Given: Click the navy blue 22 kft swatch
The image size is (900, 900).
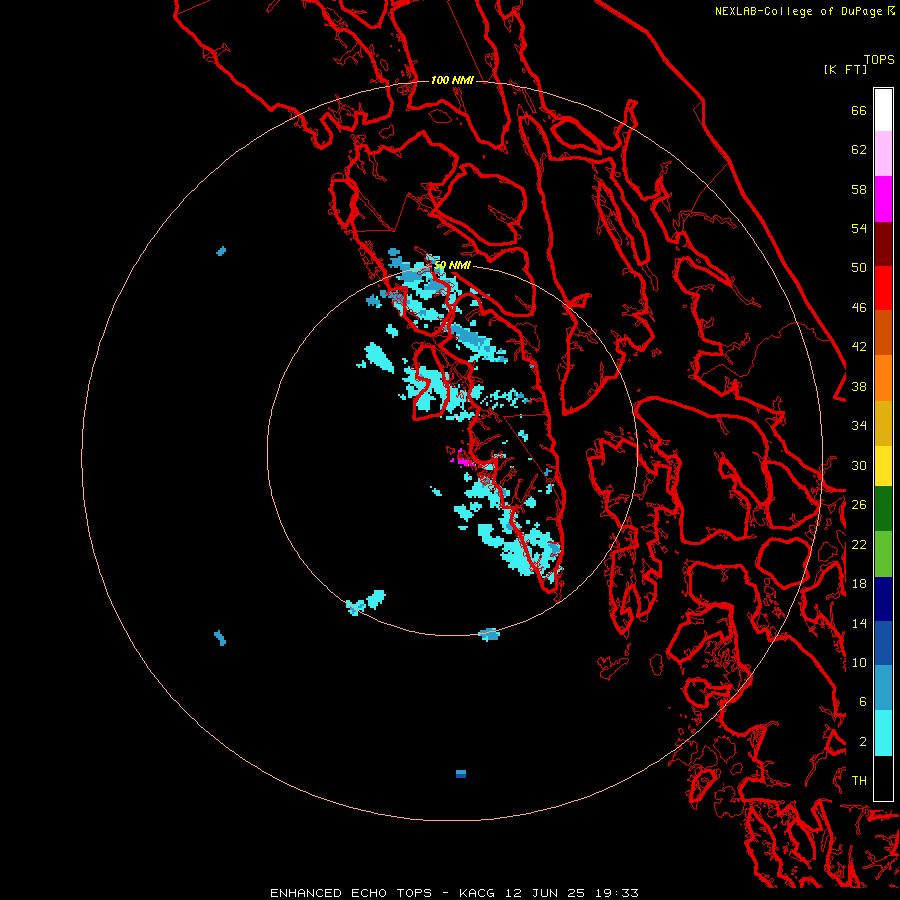Looking at the screenshot, I should coord(883,599).
